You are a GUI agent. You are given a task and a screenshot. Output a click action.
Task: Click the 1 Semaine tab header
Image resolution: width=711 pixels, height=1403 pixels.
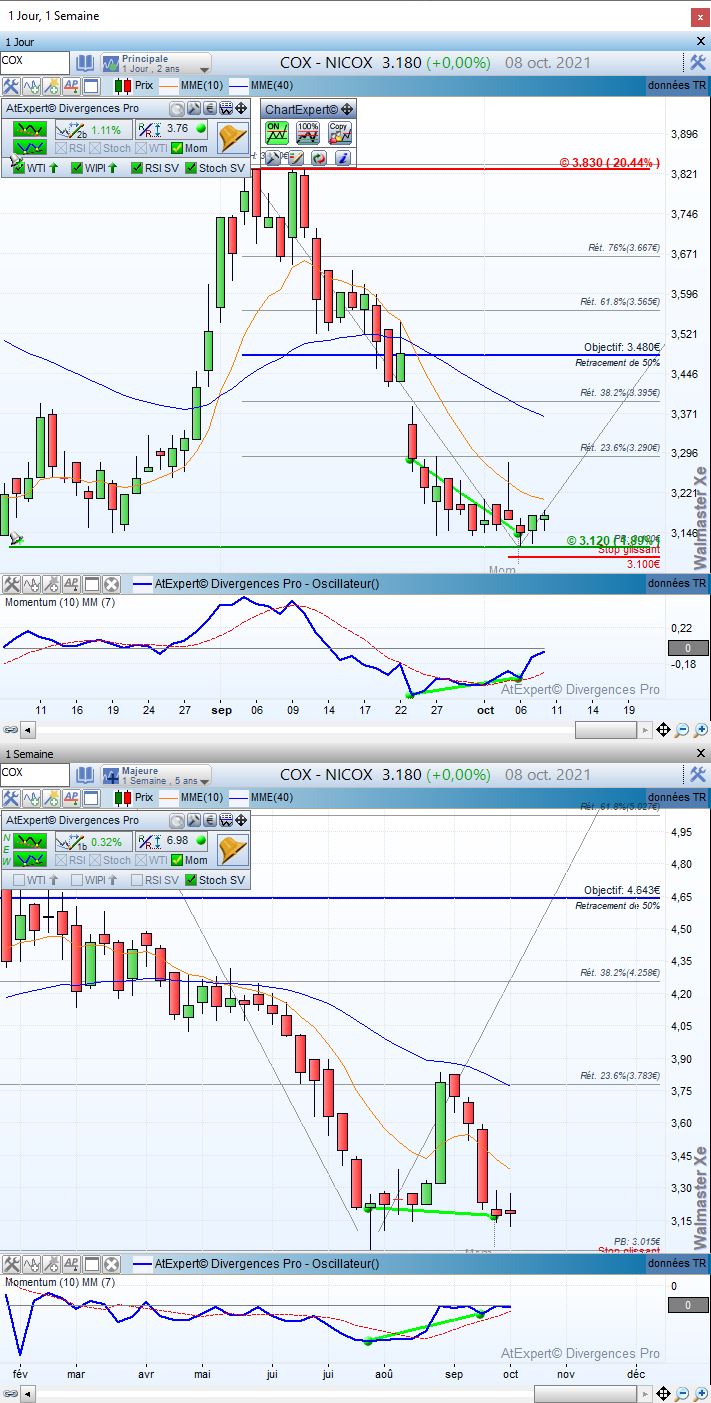pos(30,754)
